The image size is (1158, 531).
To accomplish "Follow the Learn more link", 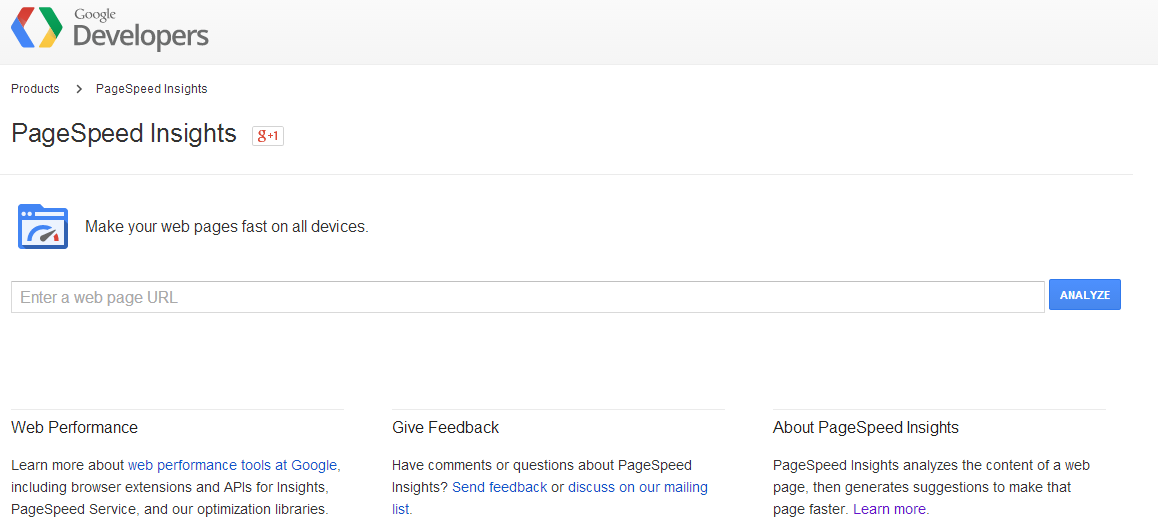I will tap(891, 510).
